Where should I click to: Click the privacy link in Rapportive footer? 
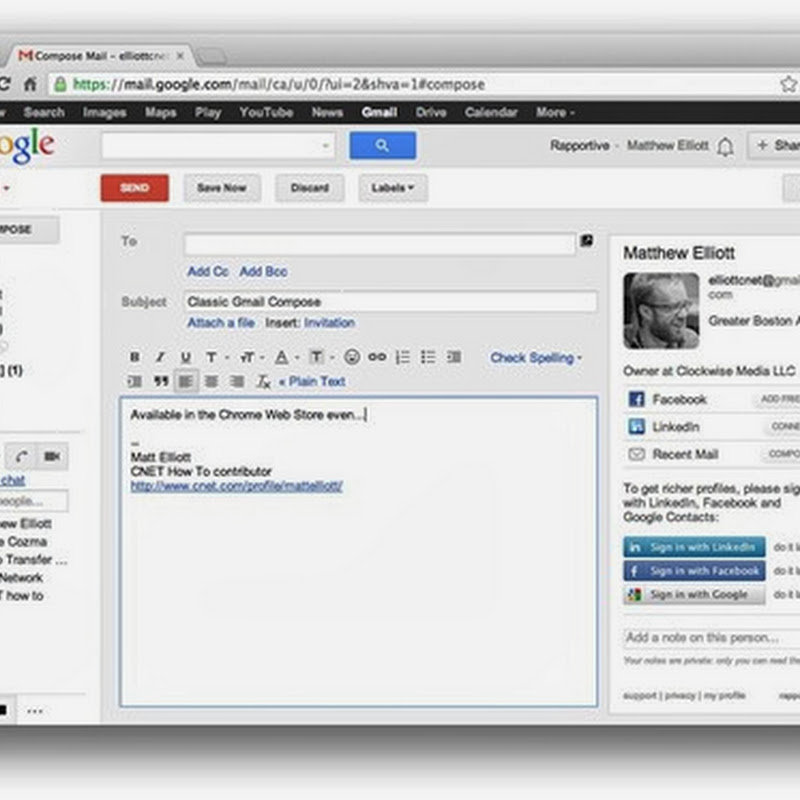(681, 695)
